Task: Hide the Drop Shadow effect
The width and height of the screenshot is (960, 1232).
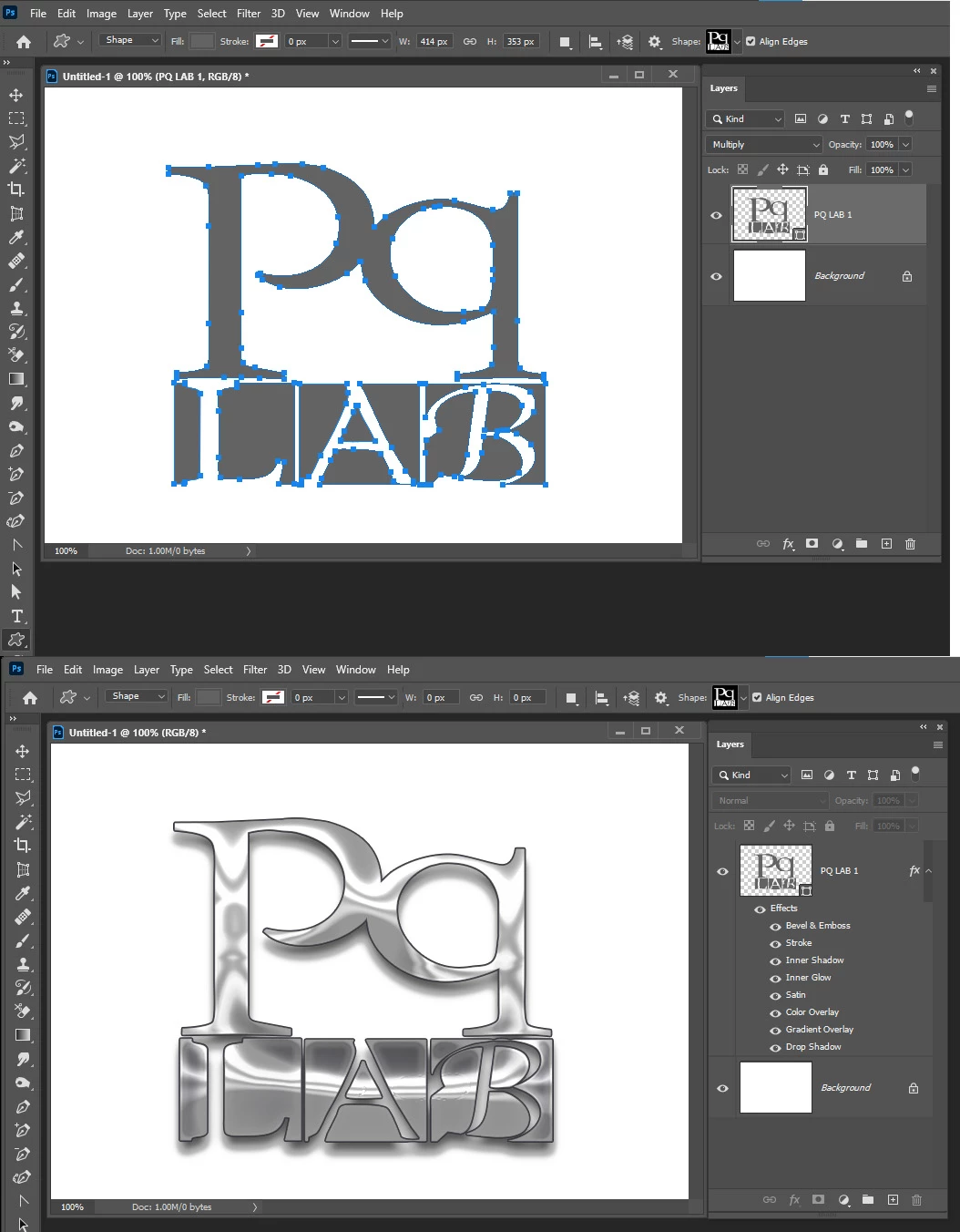Action: [776, 1047]
